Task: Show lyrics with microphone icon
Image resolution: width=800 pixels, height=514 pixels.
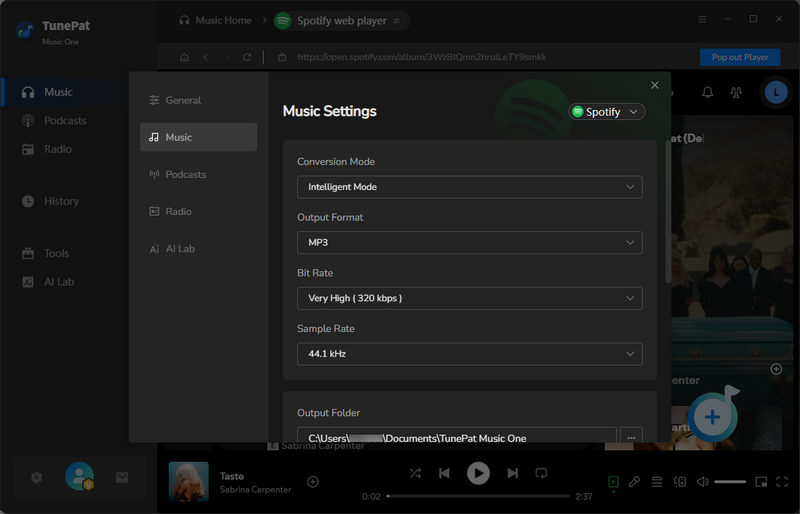Action: [634, 481]
